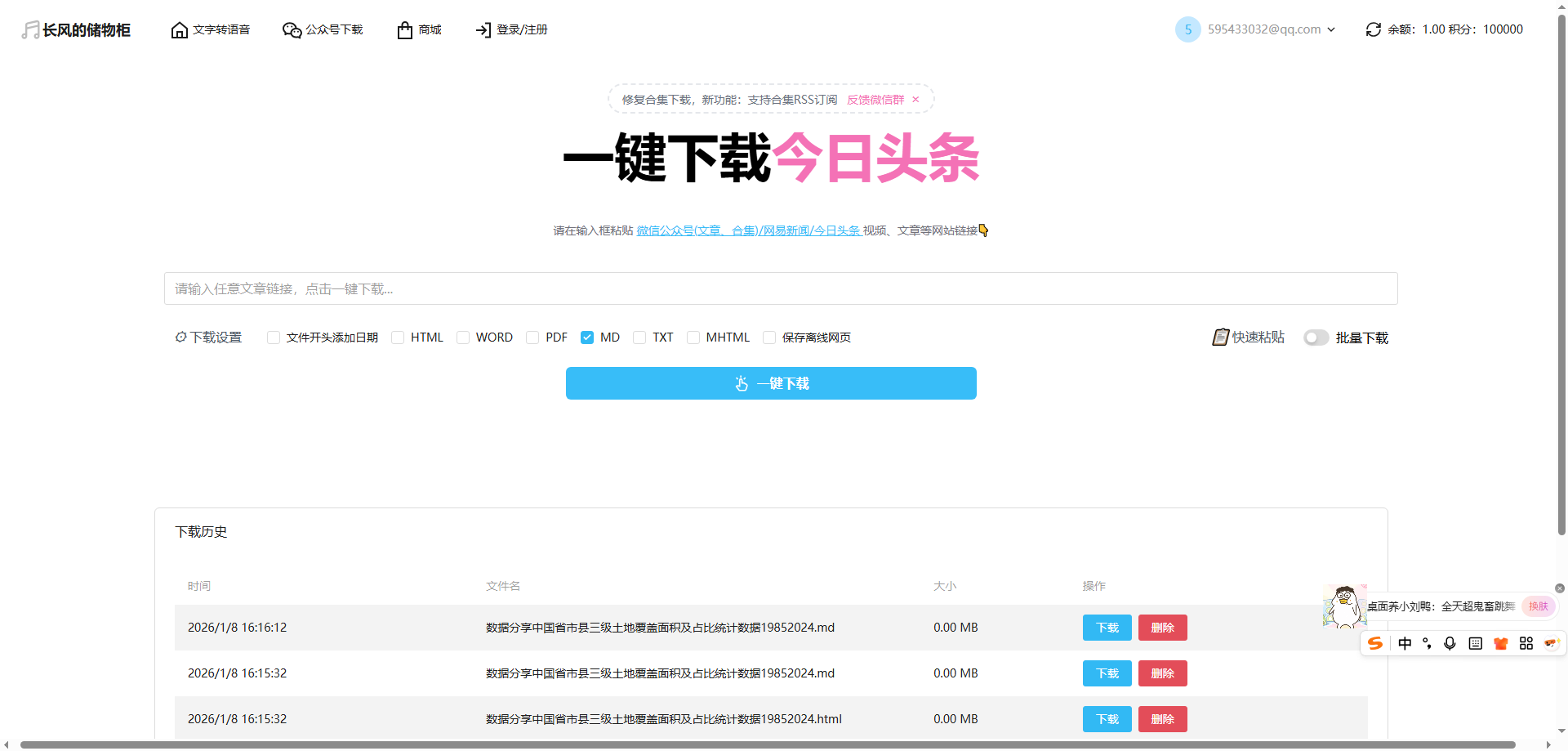Expand the 595433032@qq.com account dropdown
The width and height of the screenshot is (1568, 751).
tap(1331, 29)
